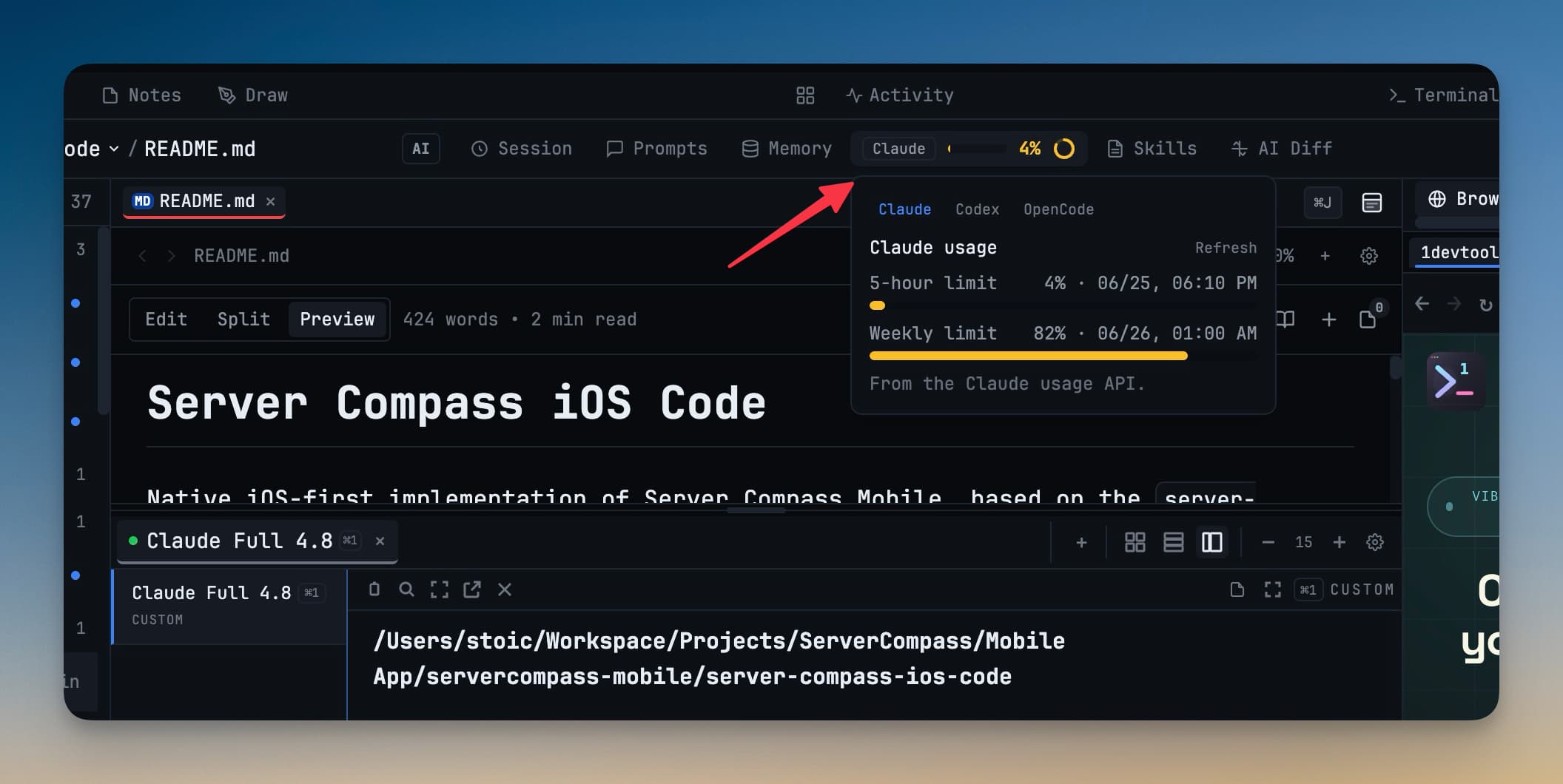Navigate back in README breadcrumb
This screenshot has height=784, width=1563.
click(x=142, y=256)
